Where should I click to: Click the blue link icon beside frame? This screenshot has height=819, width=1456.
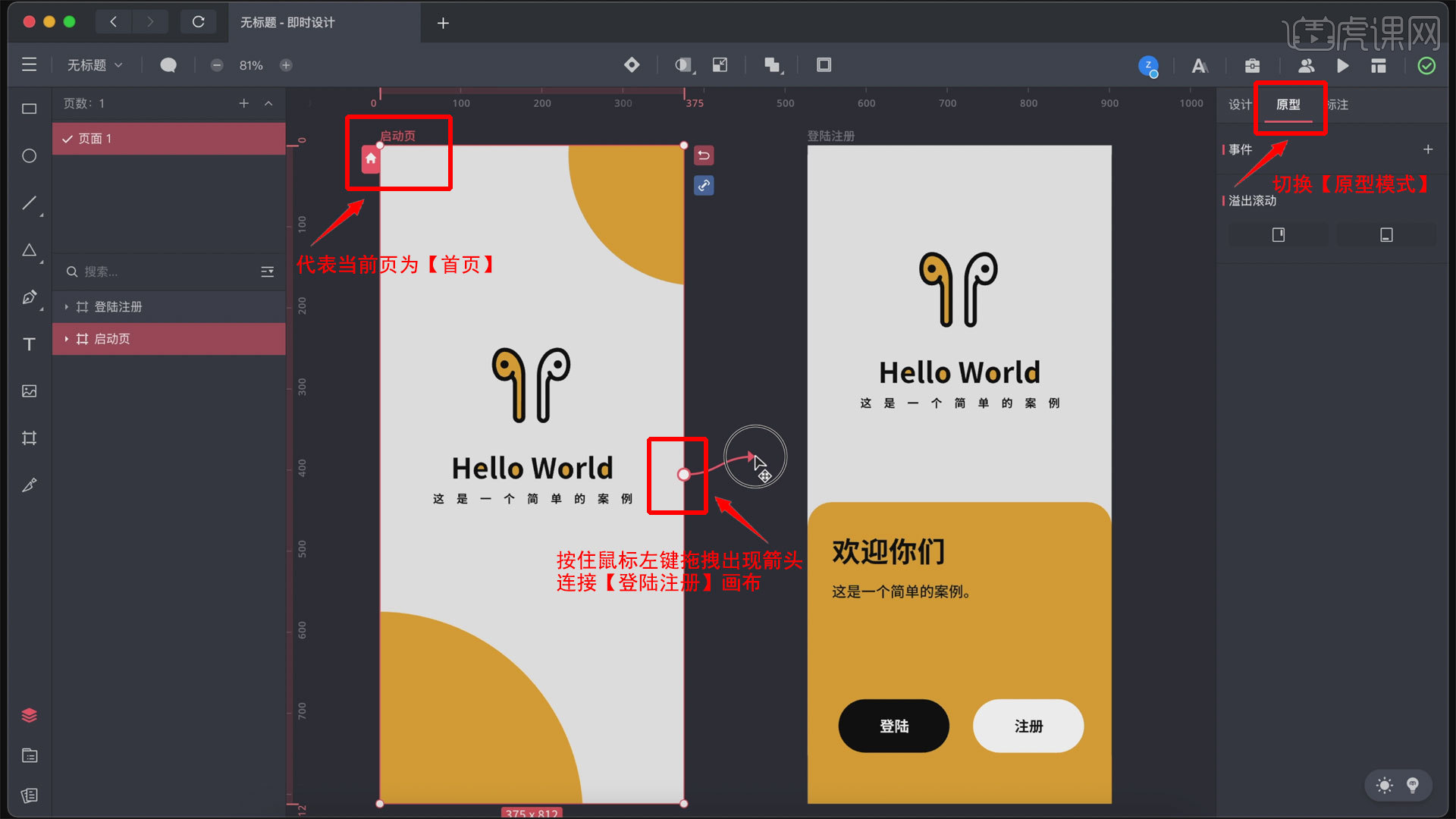tap(704, 185)
